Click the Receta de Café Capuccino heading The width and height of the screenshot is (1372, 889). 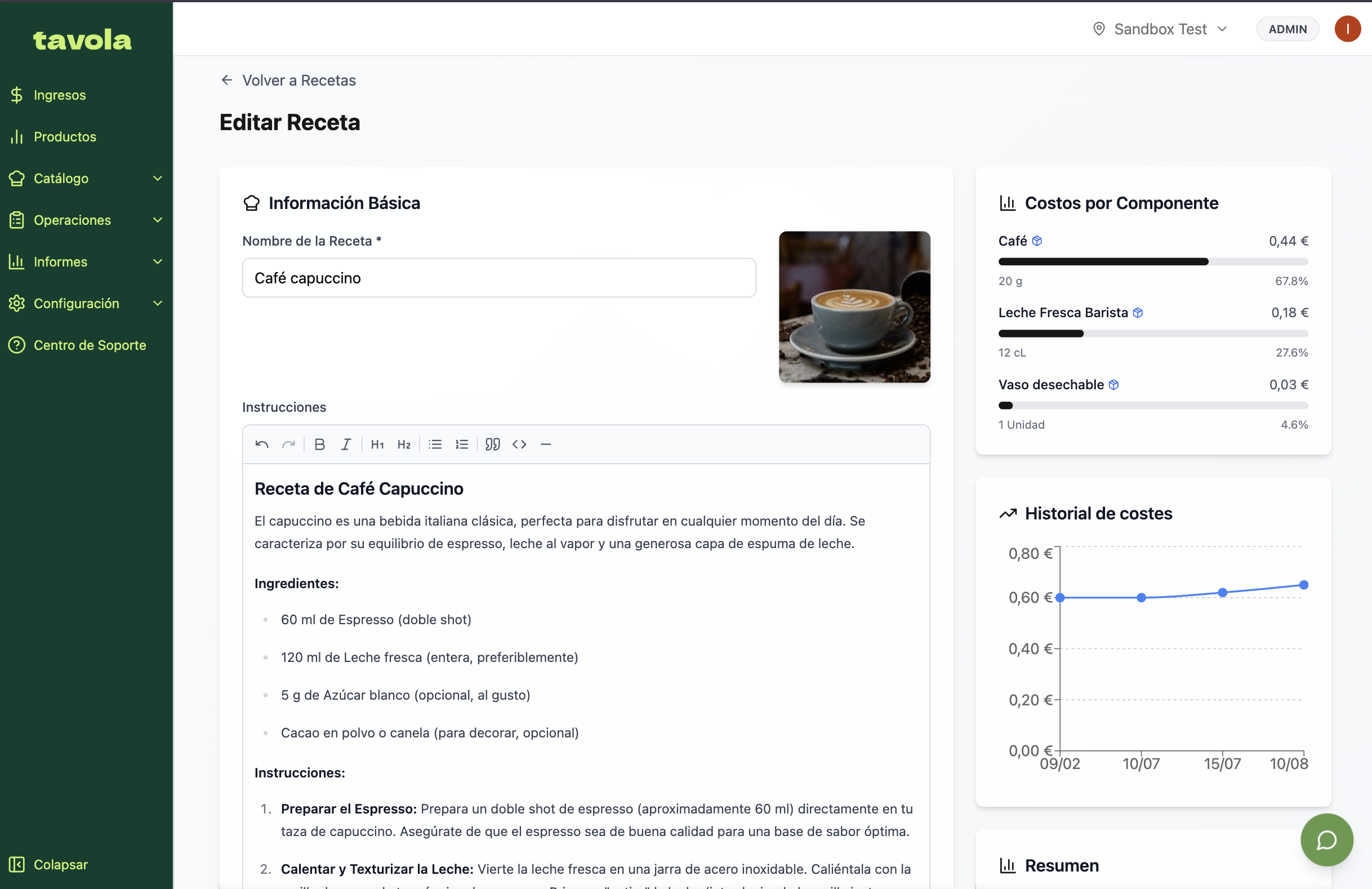(x=359, y=488)
